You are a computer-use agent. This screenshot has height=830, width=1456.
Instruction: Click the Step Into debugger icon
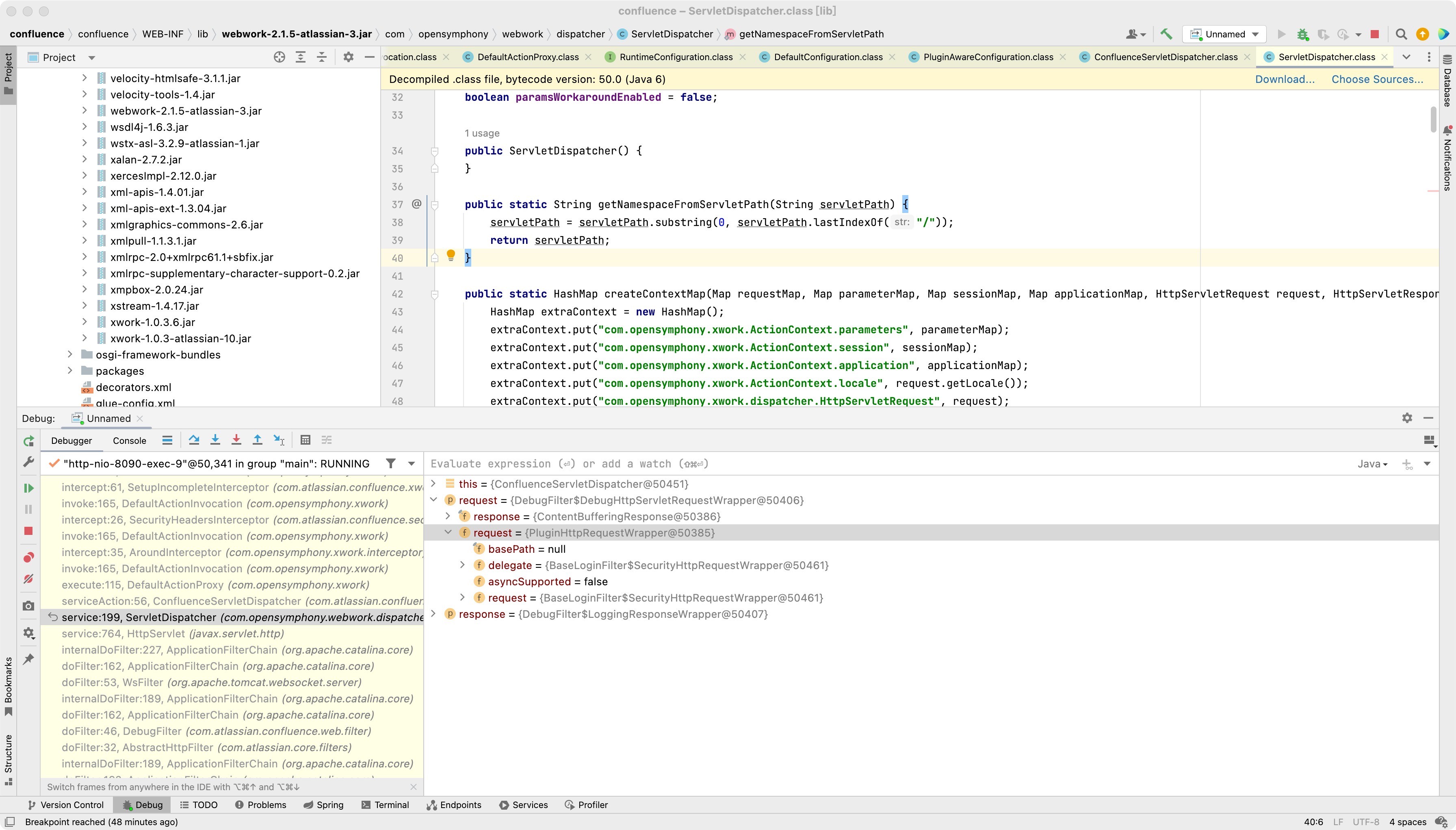[x=215, y=439]
